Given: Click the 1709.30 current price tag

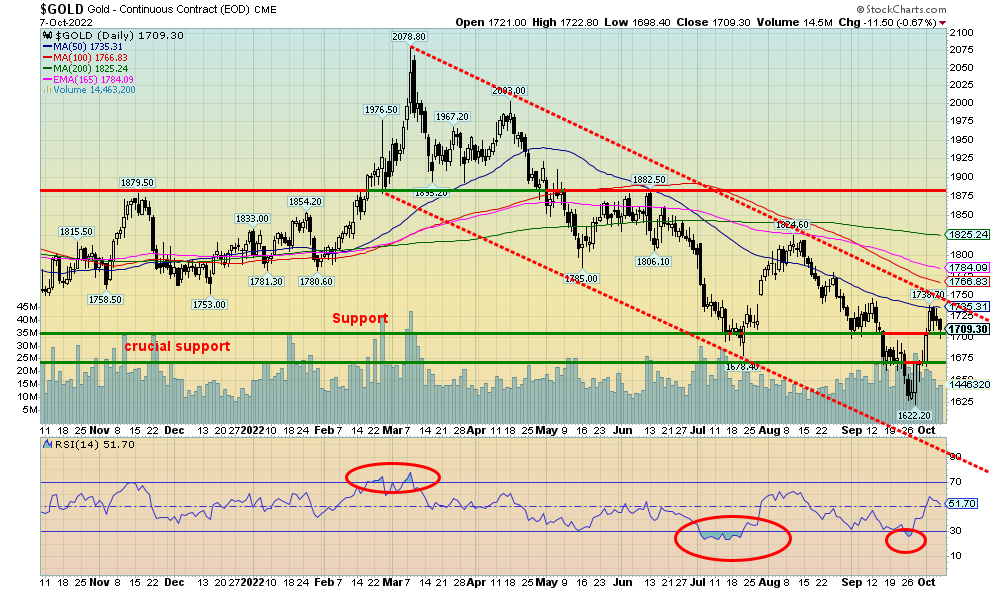Looking at the screenshot, I should (965, 329).
